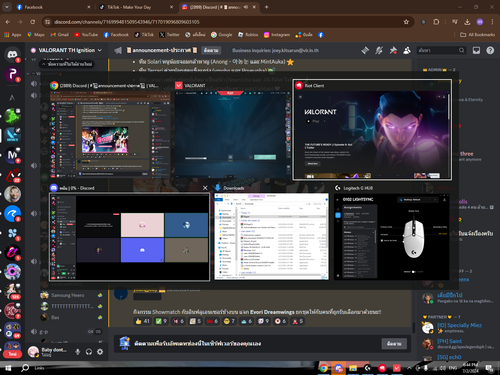This screenshot has width=500, height=375.
Task: Open Windows Start menu
Action: (8, 368)
